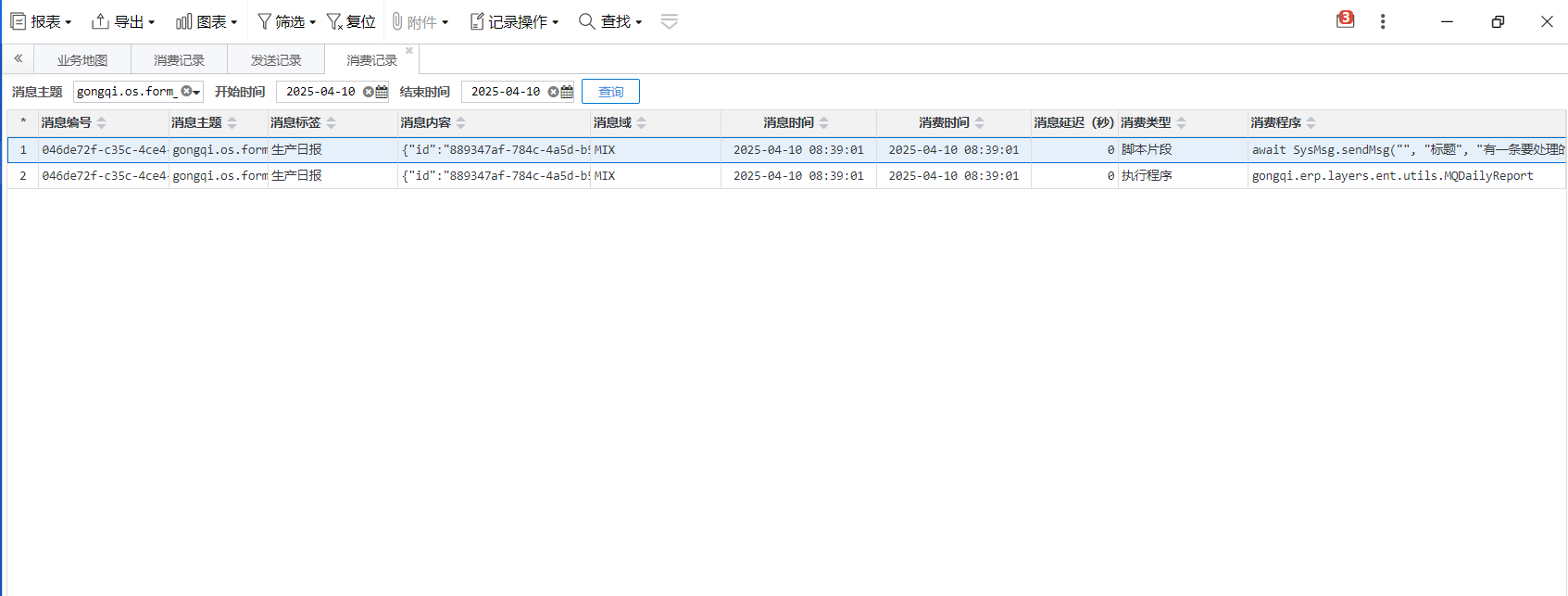The width and height of the screenshot is (1568, 596).
Task: Click the message ID cell in row 2
Action: coord(104,175)
